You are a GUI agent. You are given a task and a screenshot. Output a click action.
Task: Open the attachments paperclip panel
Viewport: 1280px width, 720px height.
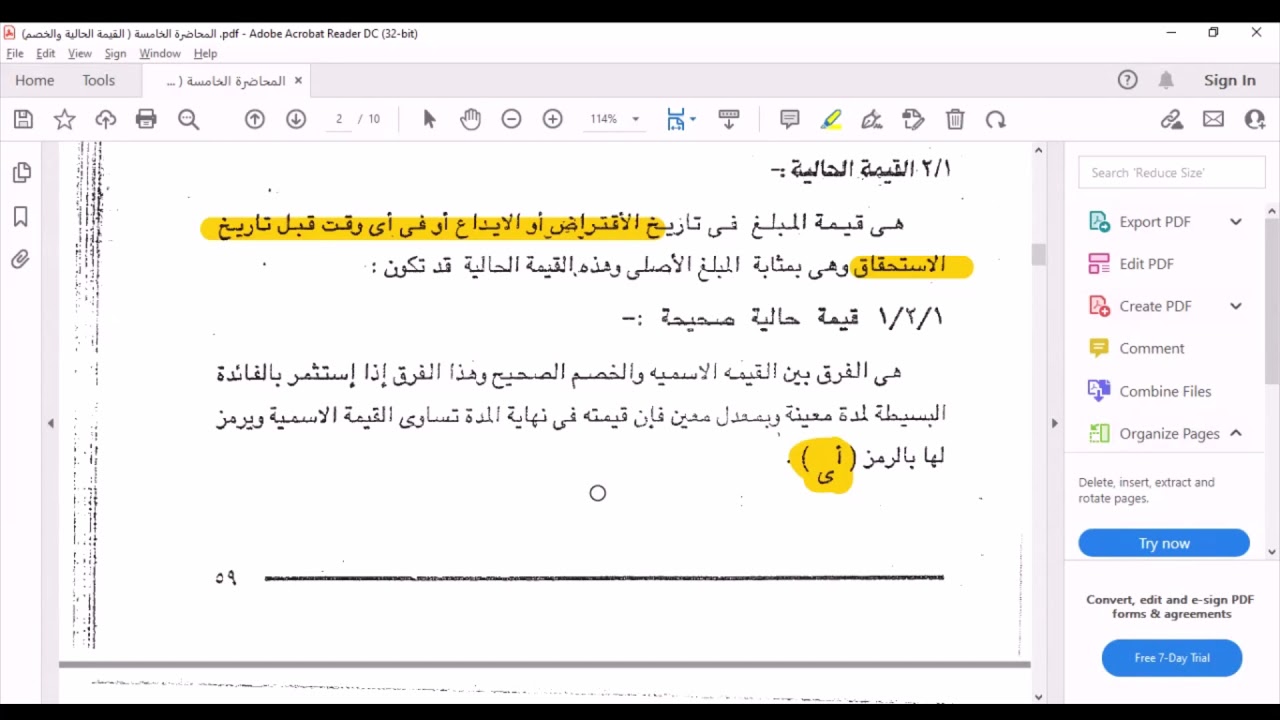point(21,260)
